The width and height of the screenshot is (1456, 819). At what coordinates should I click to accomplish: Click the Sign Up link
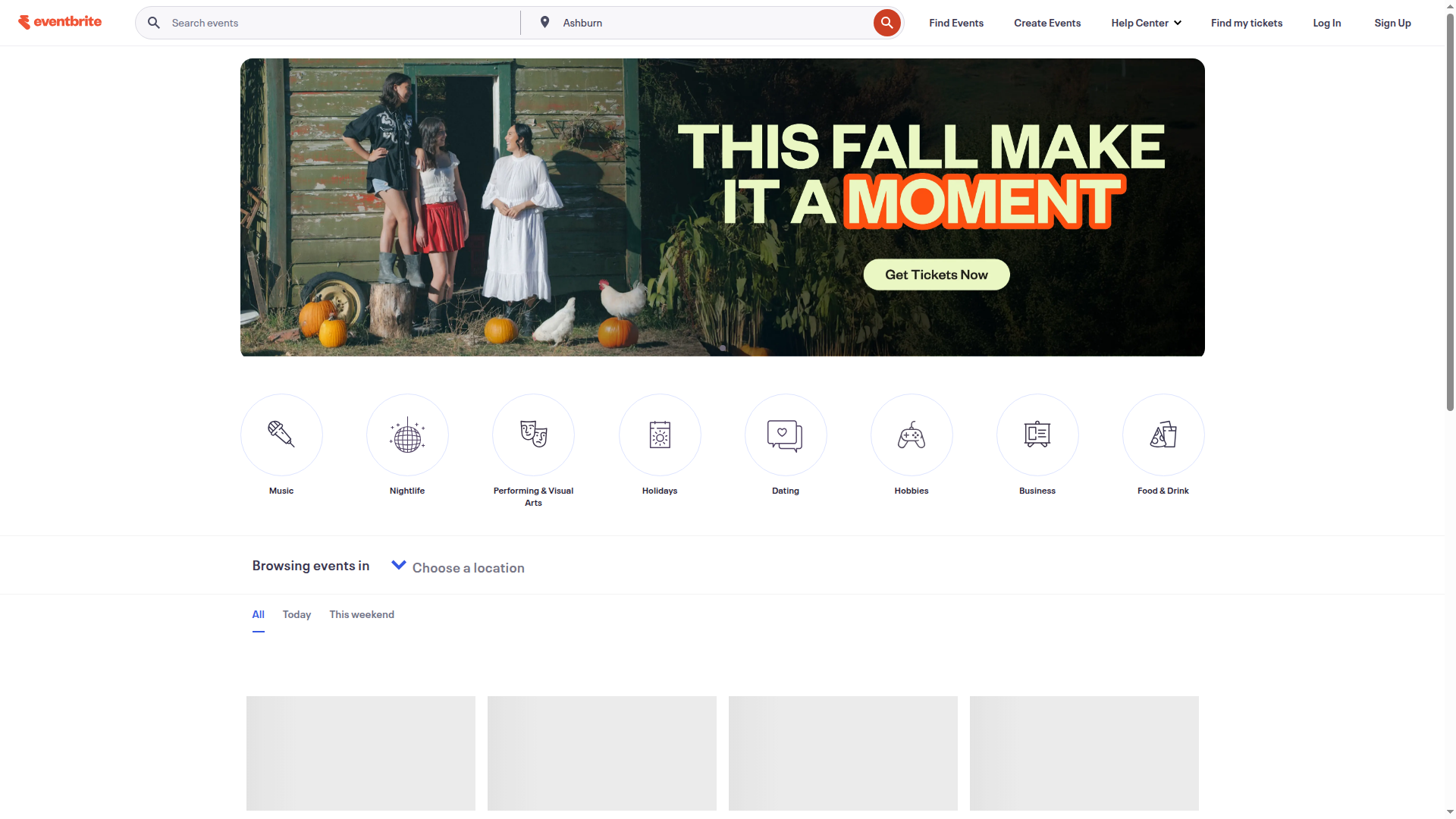(1392, 22)
